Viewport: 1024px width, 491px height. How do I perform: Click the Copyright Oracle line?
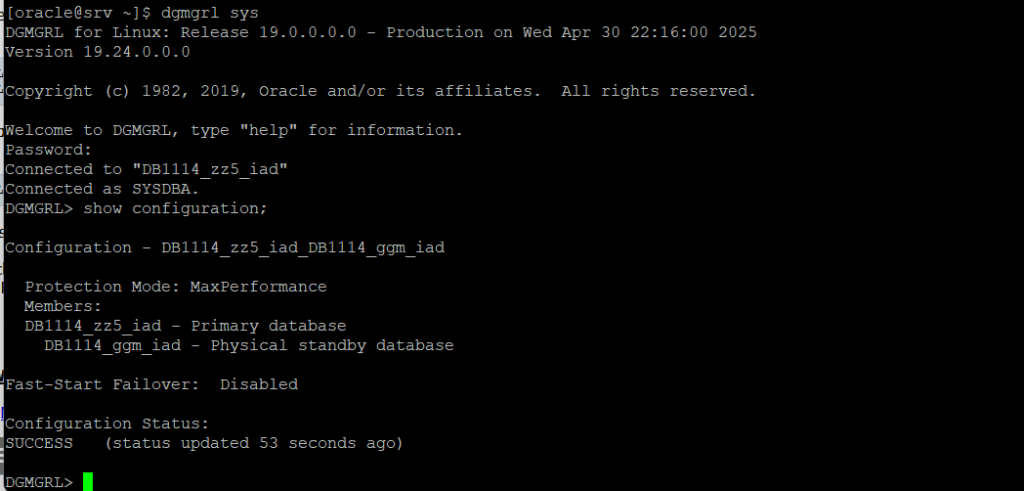380,91
